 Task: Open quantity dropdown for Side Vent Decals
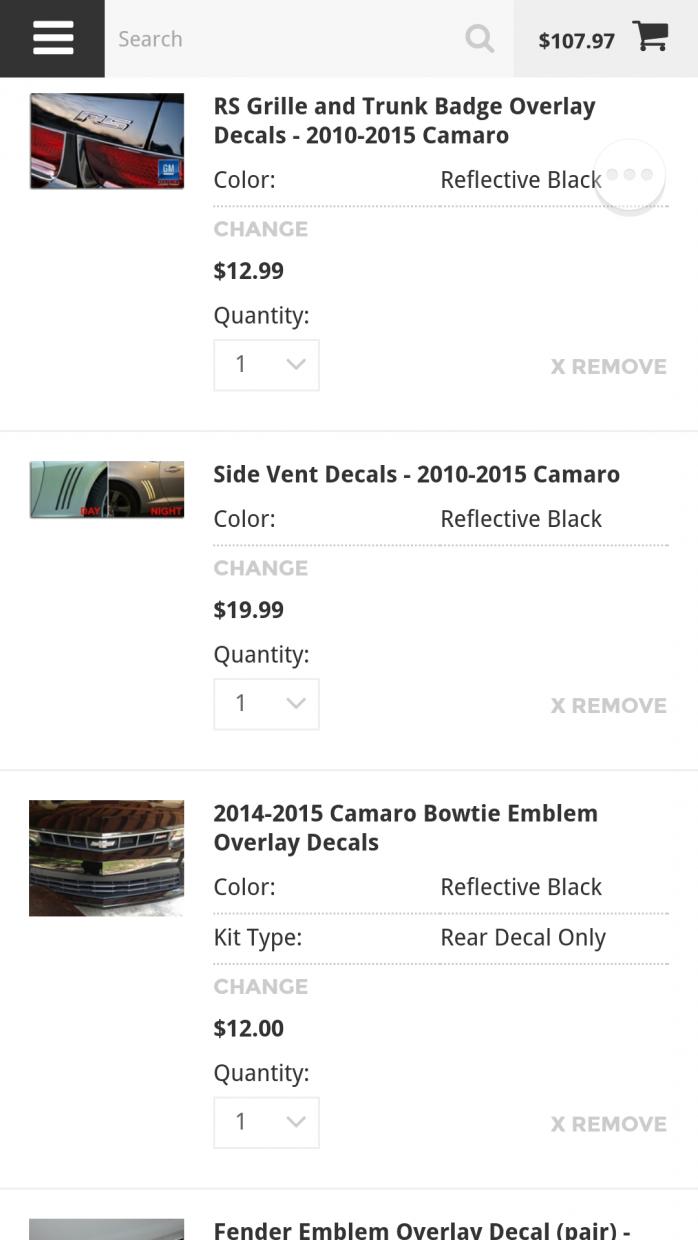click(266, 703)
